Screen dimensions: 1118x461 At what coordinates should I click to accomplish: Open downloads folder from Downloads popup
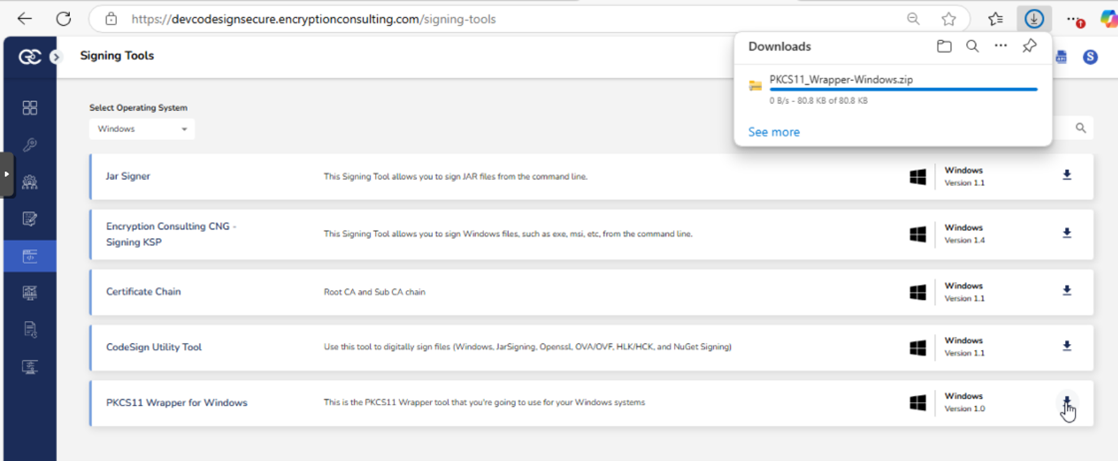(x=944, y=47)
